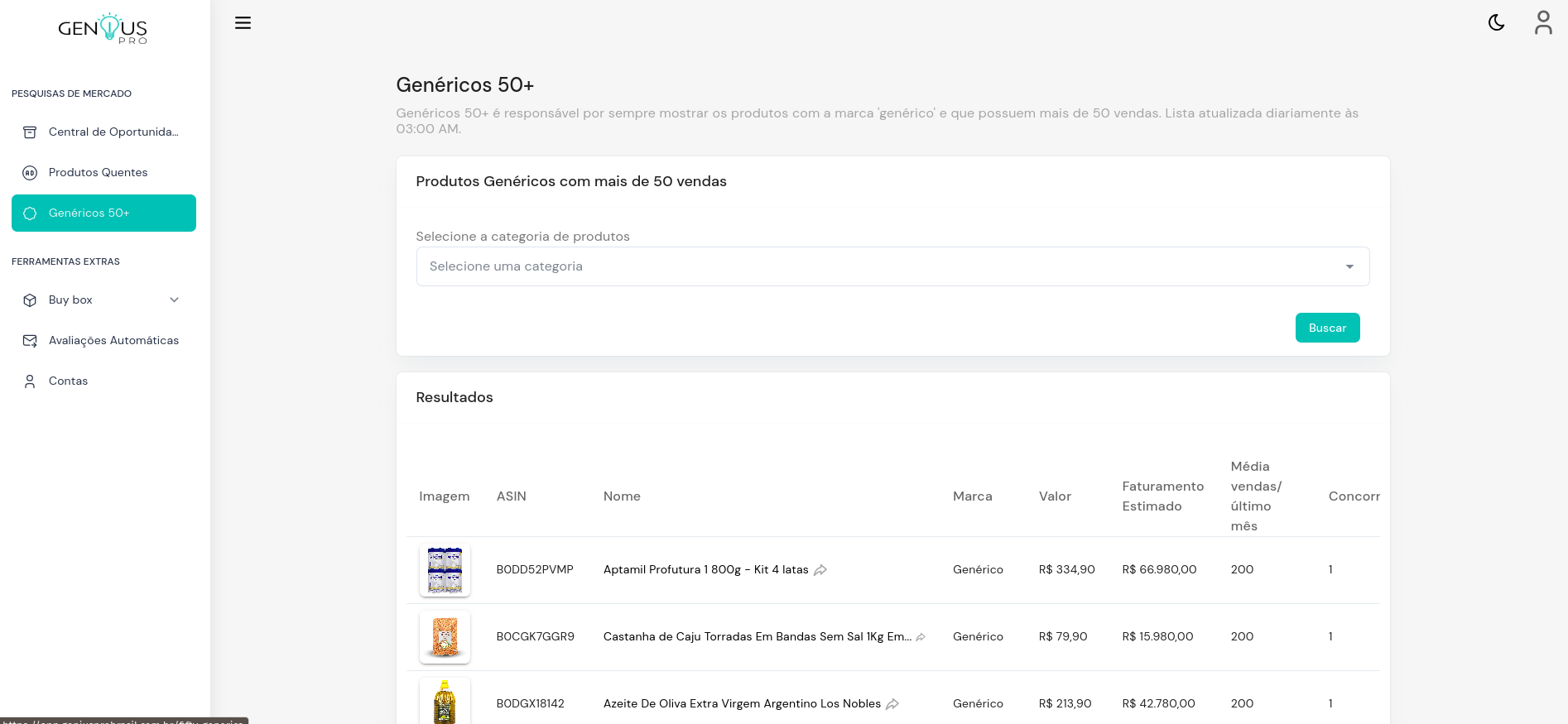Click Central de Oportunidades archive icon
Image resolution: width=1568 pixels, height=724 pixels.
click(x=30, y=132)
